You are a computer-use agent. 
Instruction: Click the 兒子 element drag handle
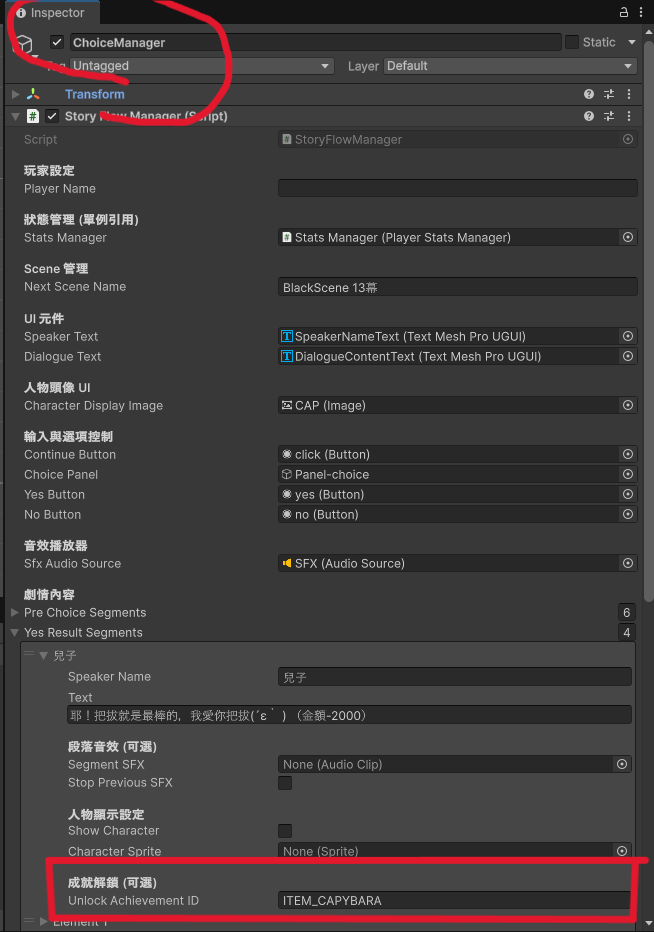pyautogui.click(x=29, y=654)
